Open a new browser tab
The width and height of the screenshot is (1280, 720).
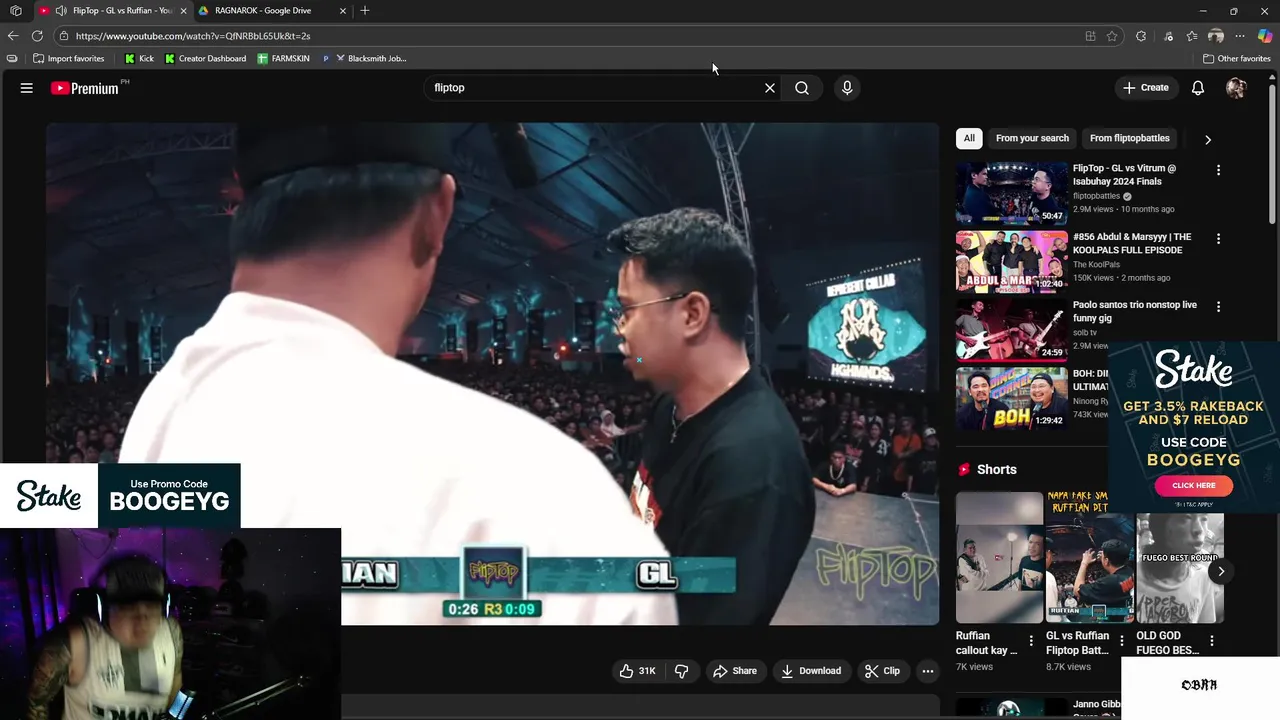coord(365,11)
